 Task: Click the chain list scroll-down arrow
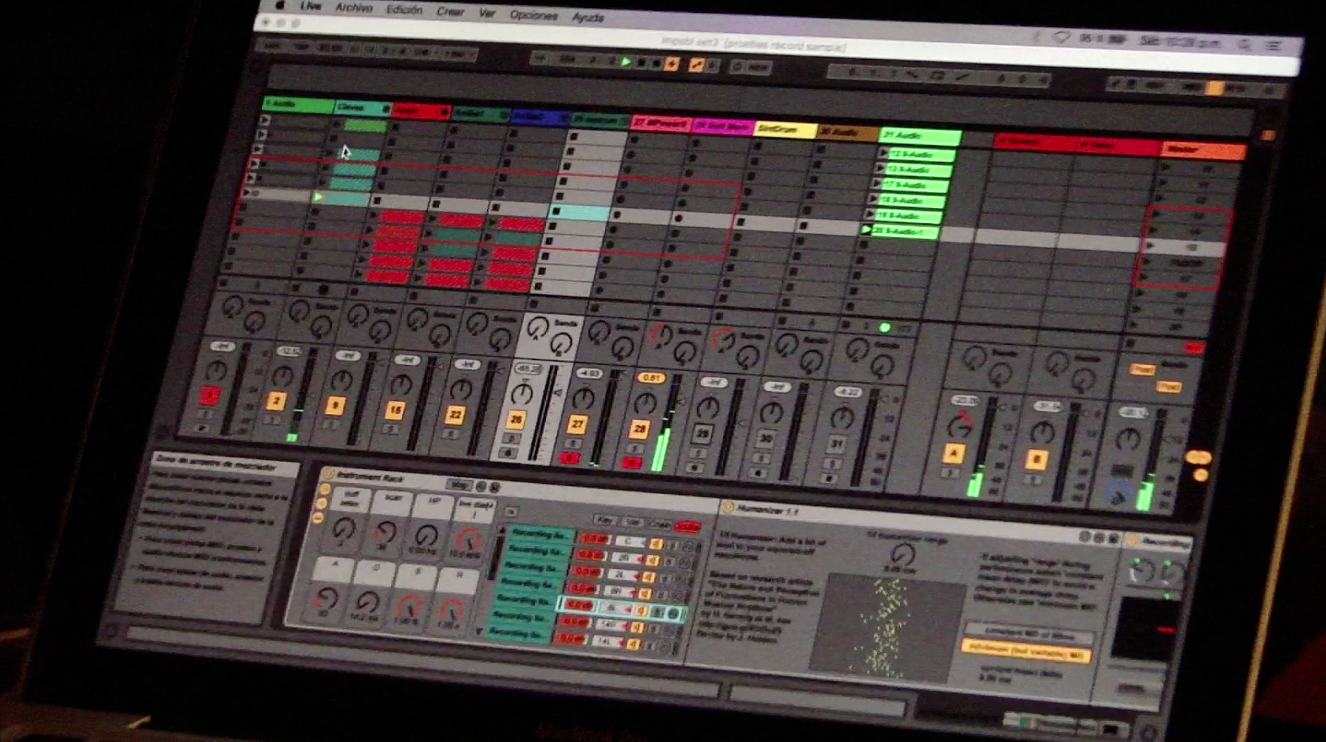[x=479, y=631]
